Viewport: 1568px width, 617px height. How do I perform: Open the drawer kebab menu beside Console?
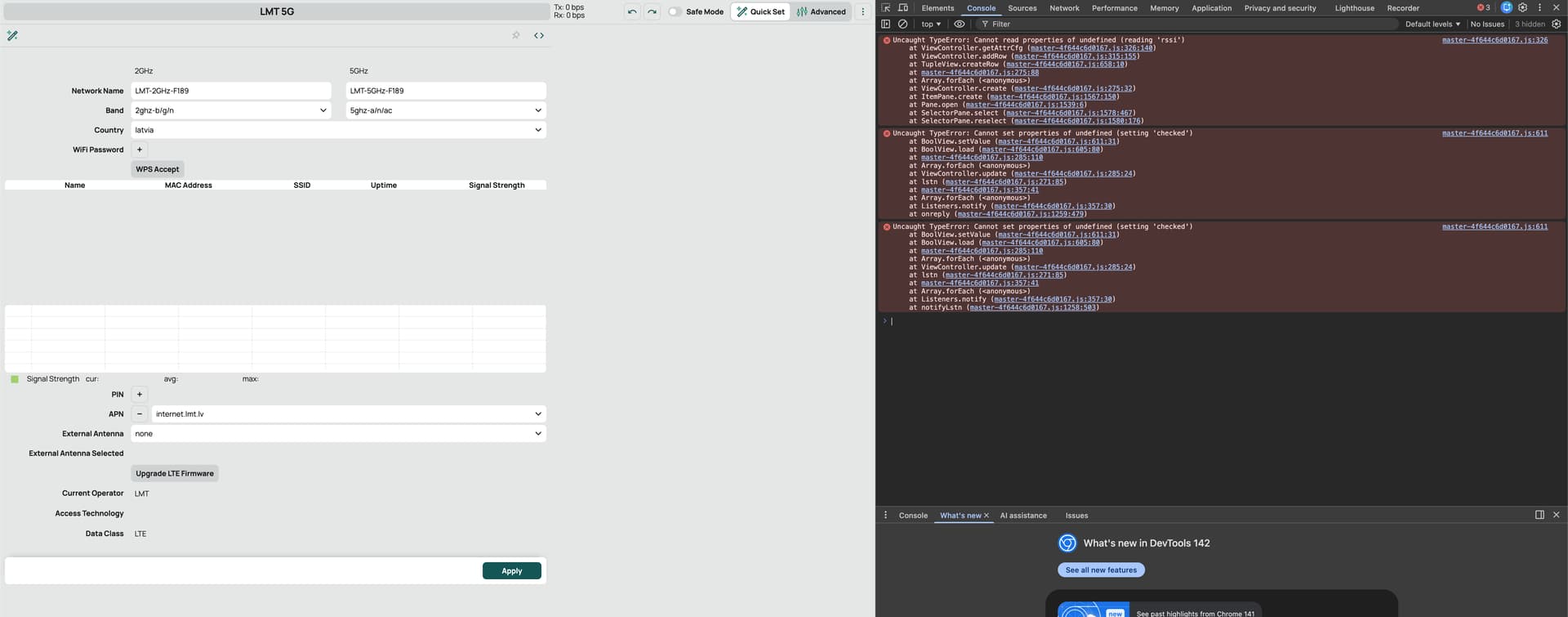point(885,516)
